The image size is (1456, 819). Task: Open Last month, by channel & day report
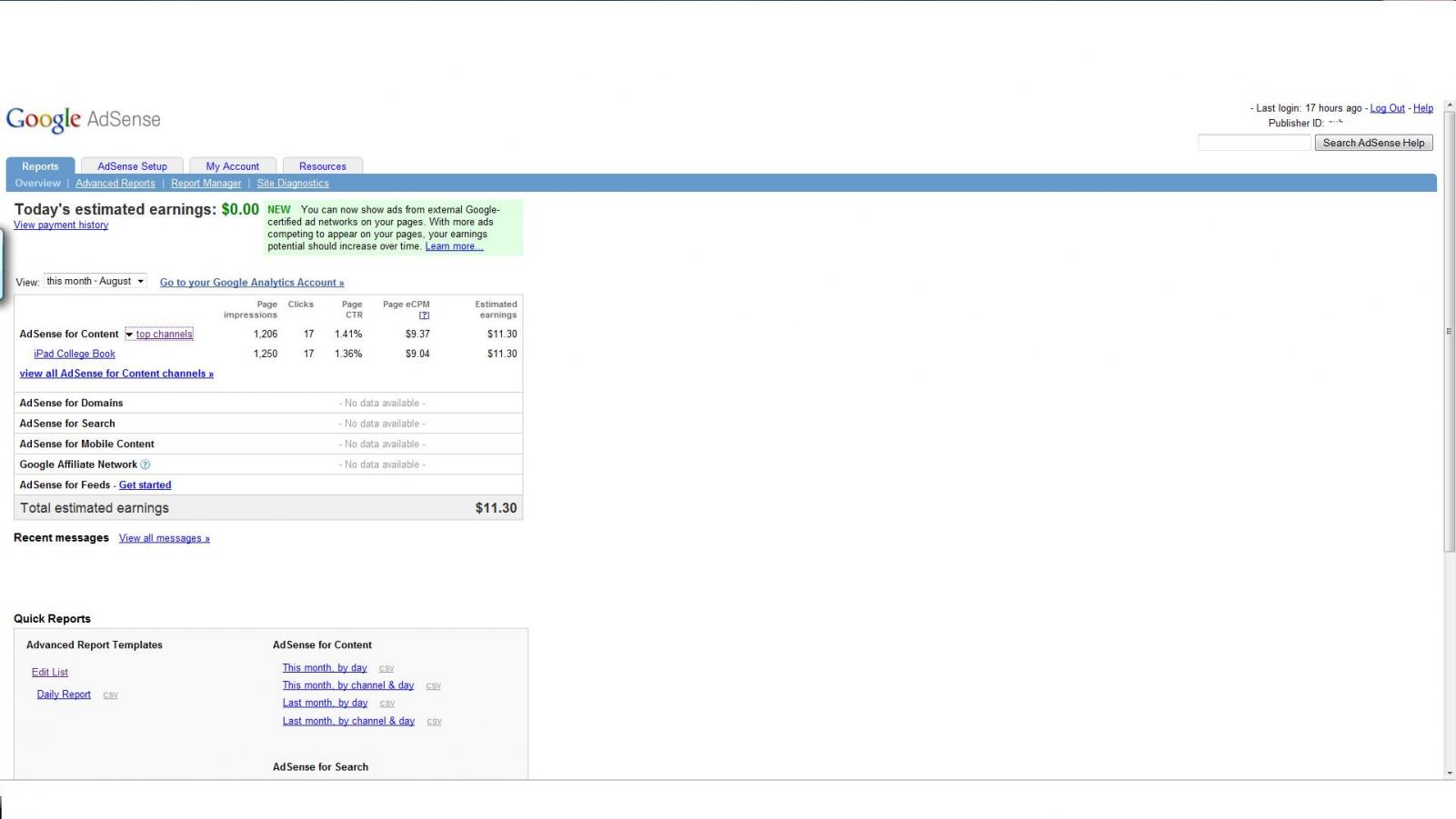tap(348, 721)
